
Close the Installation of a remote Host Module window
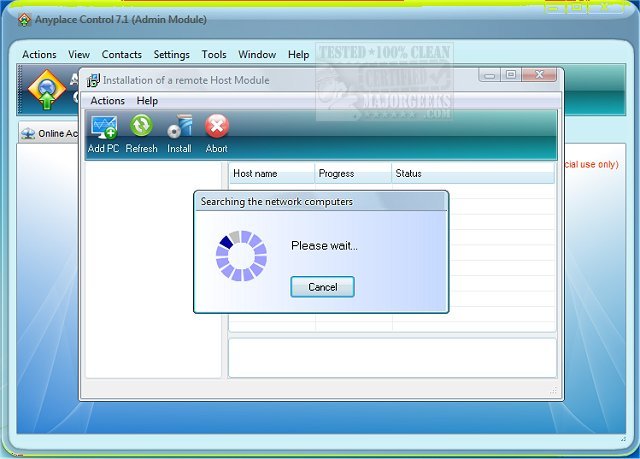coord(539,75)
